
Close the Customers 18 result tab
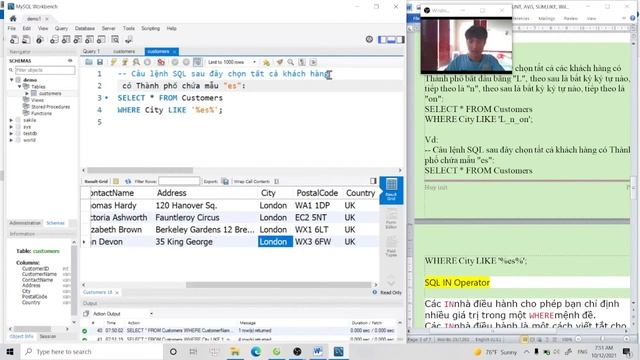tap(117, 293)
